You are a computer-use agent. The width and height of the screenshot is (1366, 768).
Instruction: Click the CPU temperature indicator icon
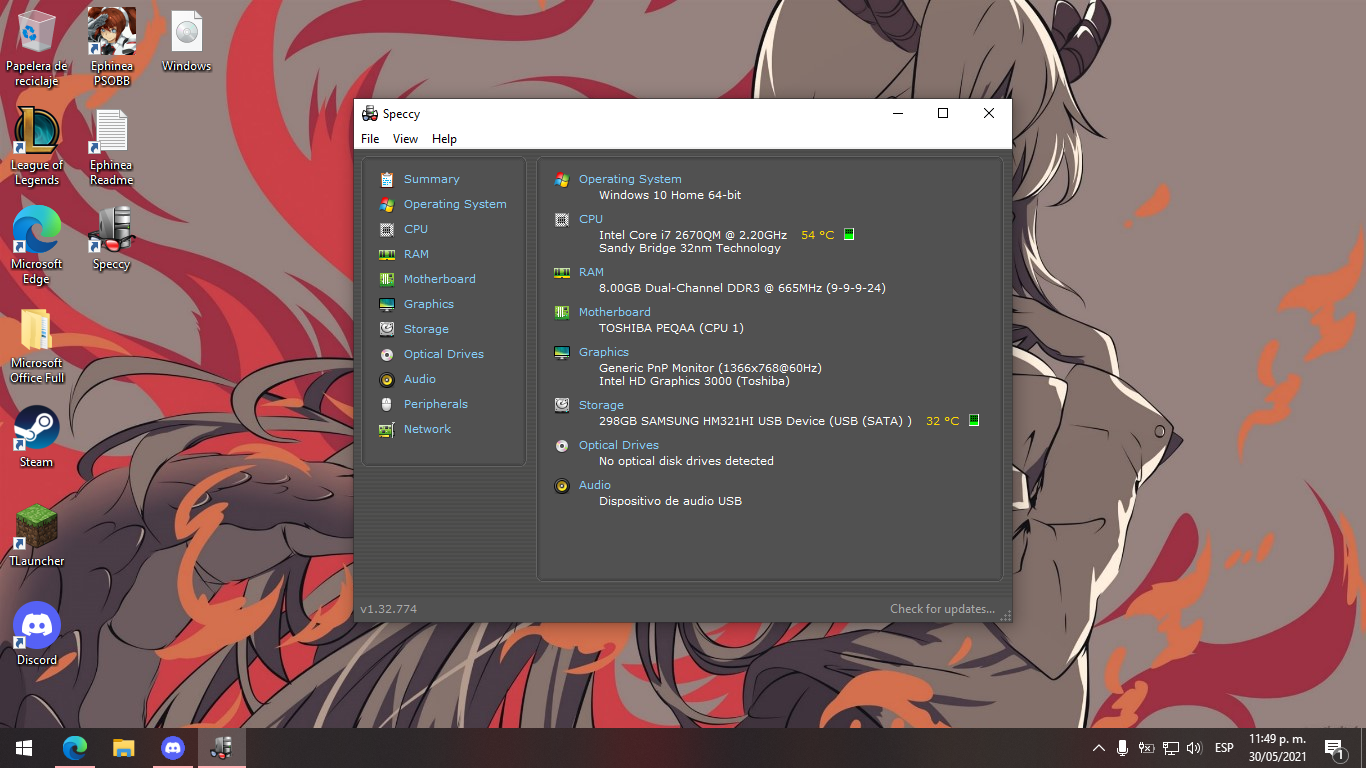[x=849, y=235]
